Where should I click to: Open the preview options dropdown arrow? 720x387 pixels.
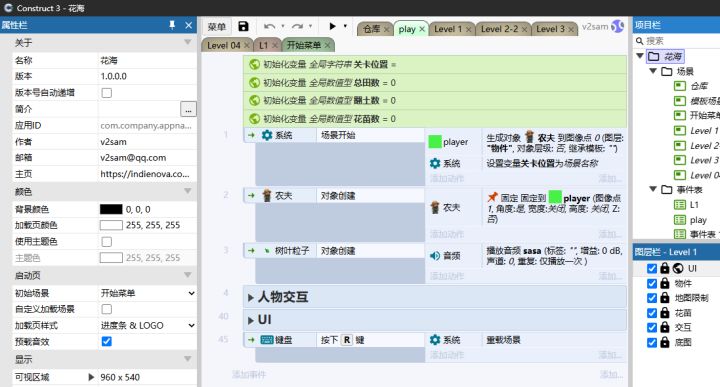point(345,26)
